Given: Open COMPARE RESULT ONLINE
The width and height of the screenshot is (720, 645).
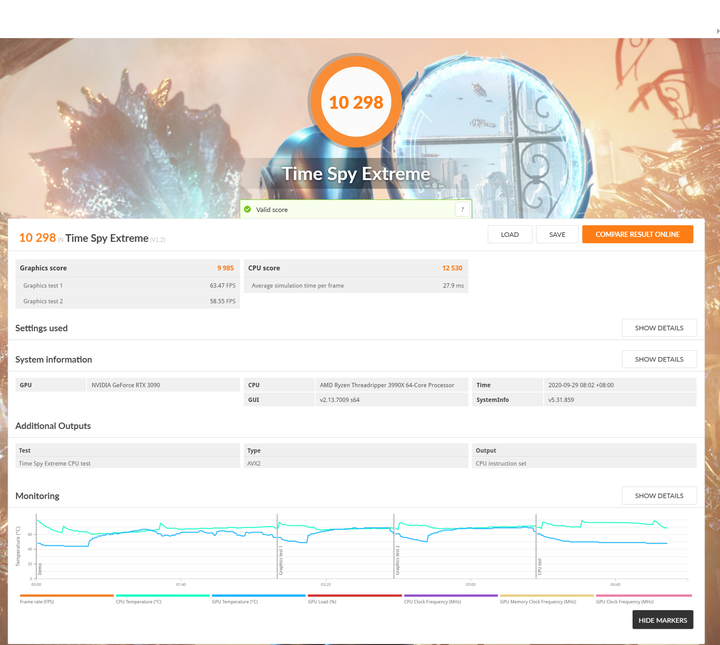Looking at the screenshot, I should 637,234.
